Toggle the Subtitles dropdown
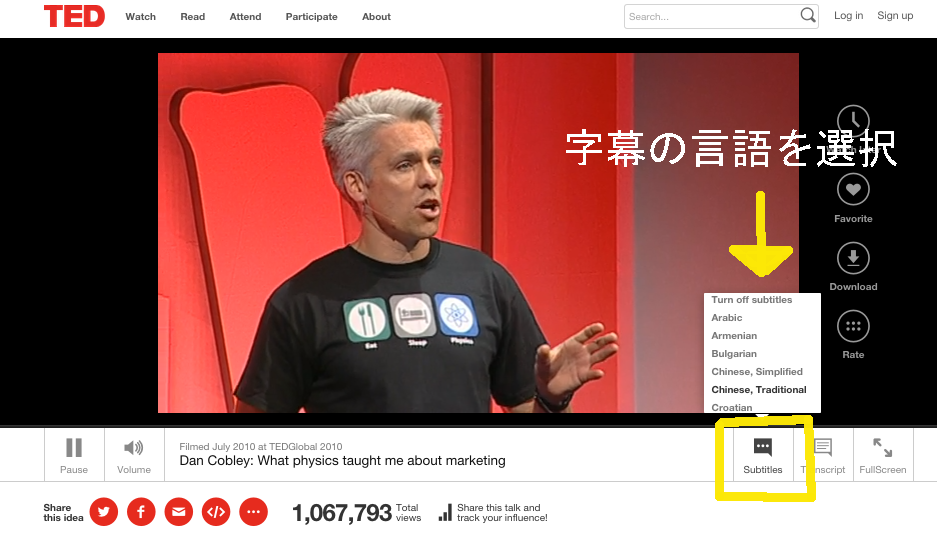The height and width of the screenshot is (536, 937). [763, 455]
